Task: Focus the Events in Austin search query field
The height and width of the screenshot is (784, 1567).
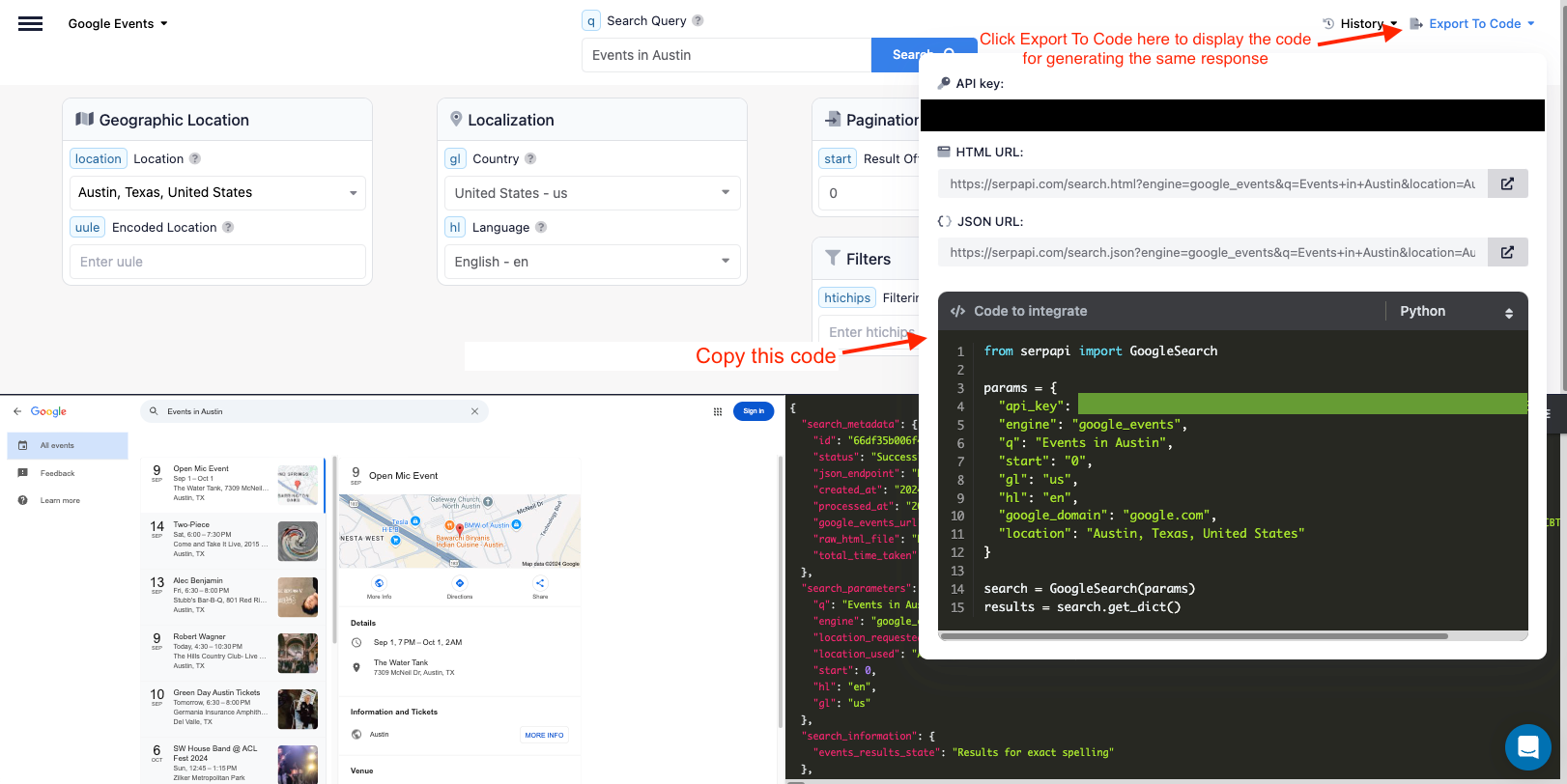Action: coord(727,55)
